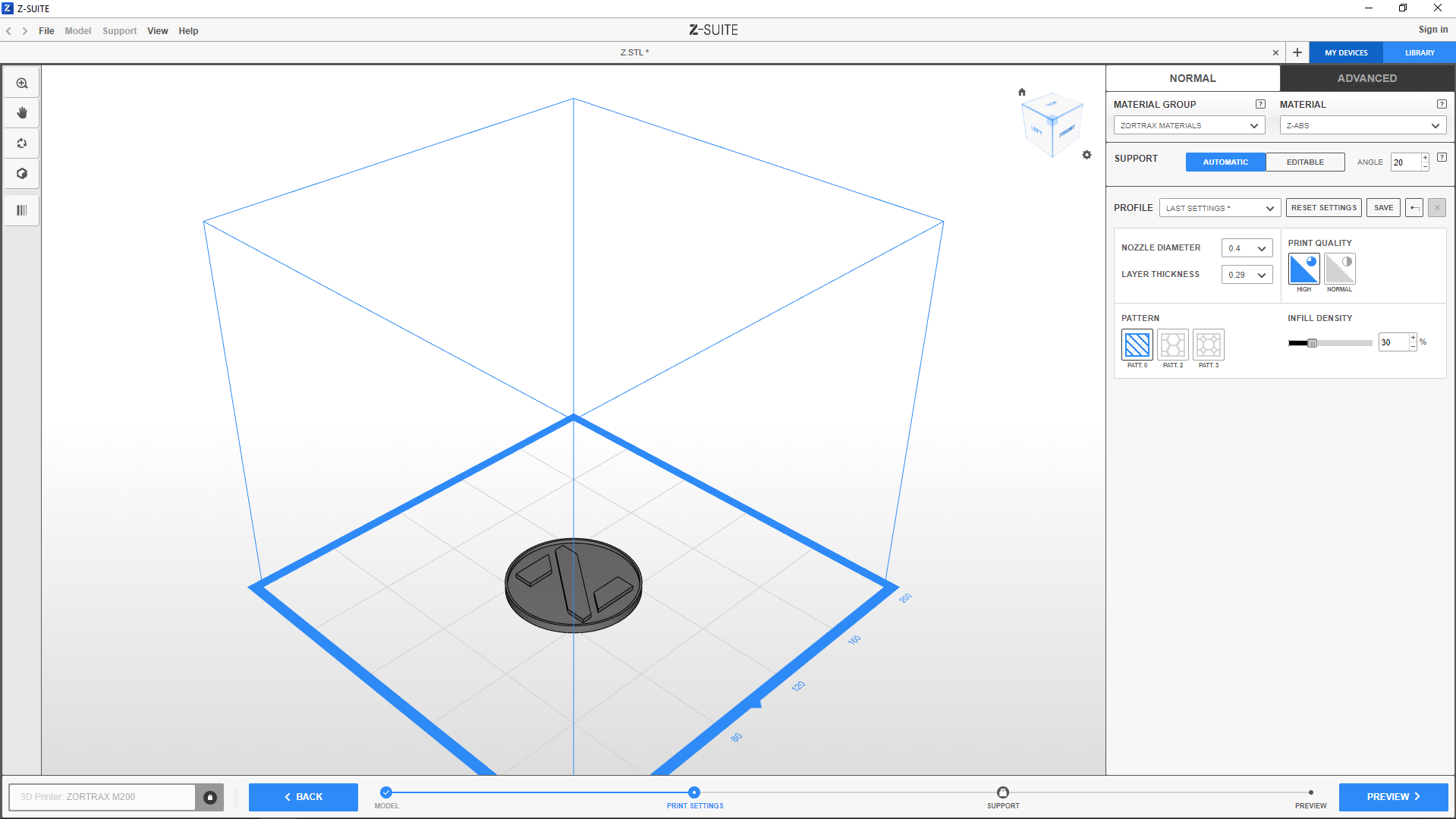Activate the pan hand tool
Viewport: 1456px width, 819px height.
click(x=22, y=113)
